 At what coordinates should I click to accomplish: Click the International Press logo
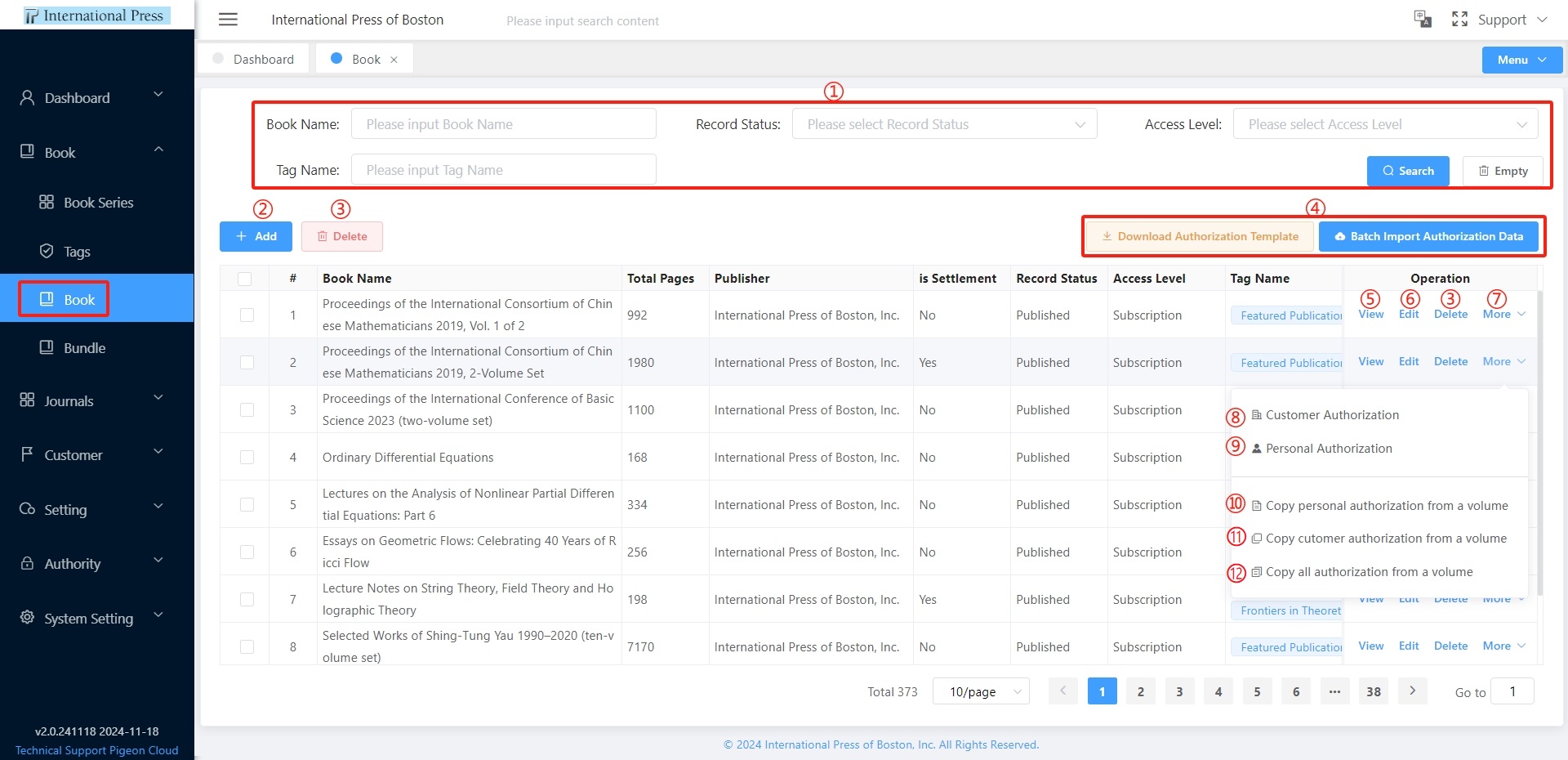(96, 16)
